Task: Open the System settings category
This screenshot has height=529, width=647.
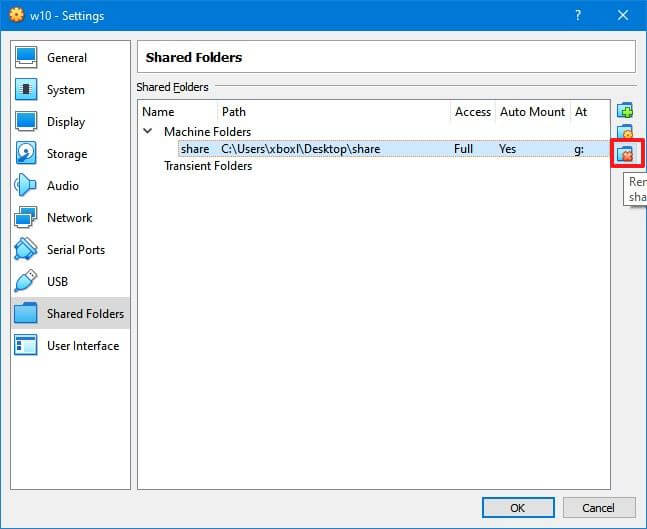Action: click(70, 90)
